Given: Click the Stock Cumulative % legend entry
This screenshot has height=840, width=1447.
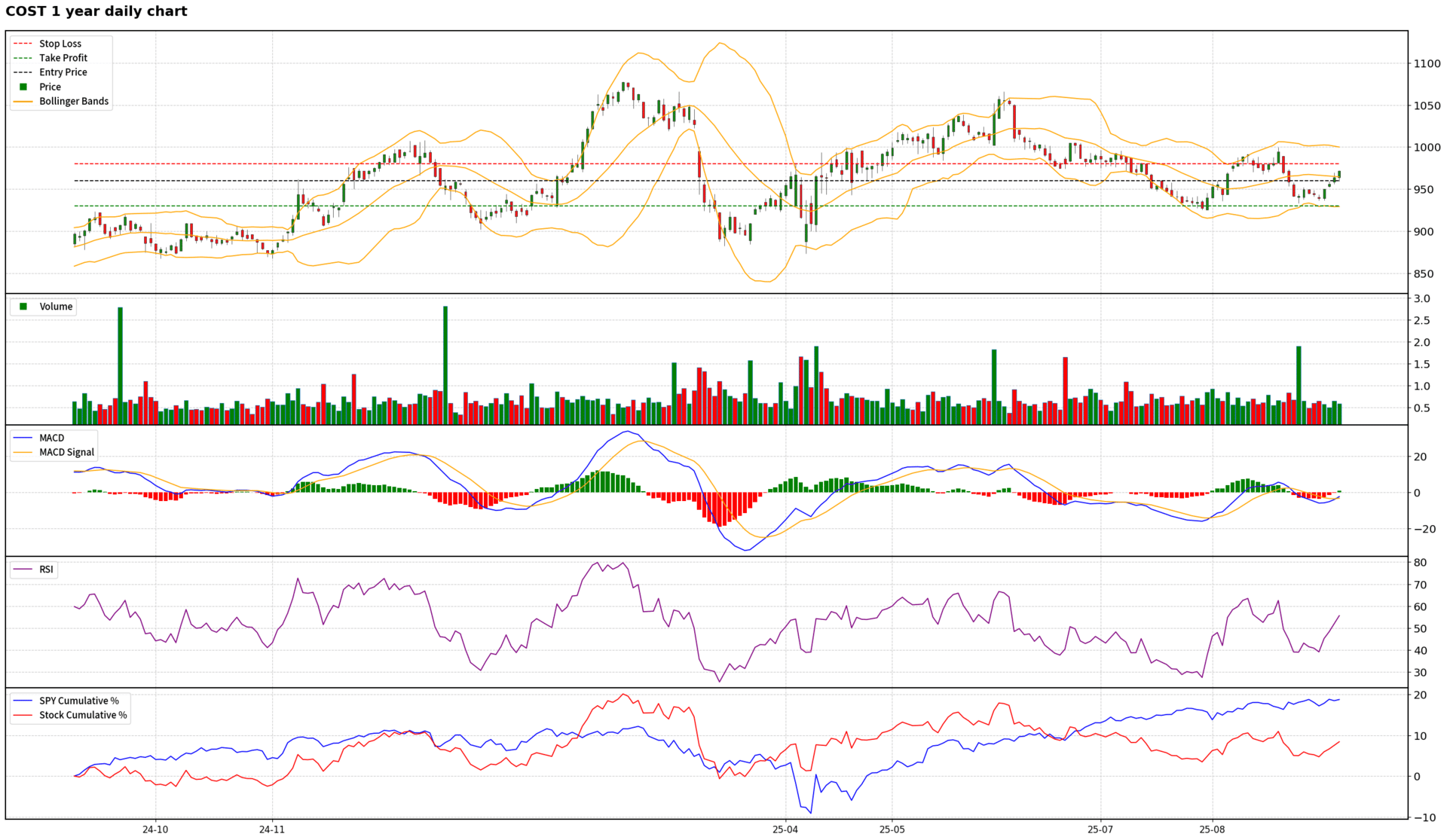Looking at the screenshot, I should click(83, 715).
